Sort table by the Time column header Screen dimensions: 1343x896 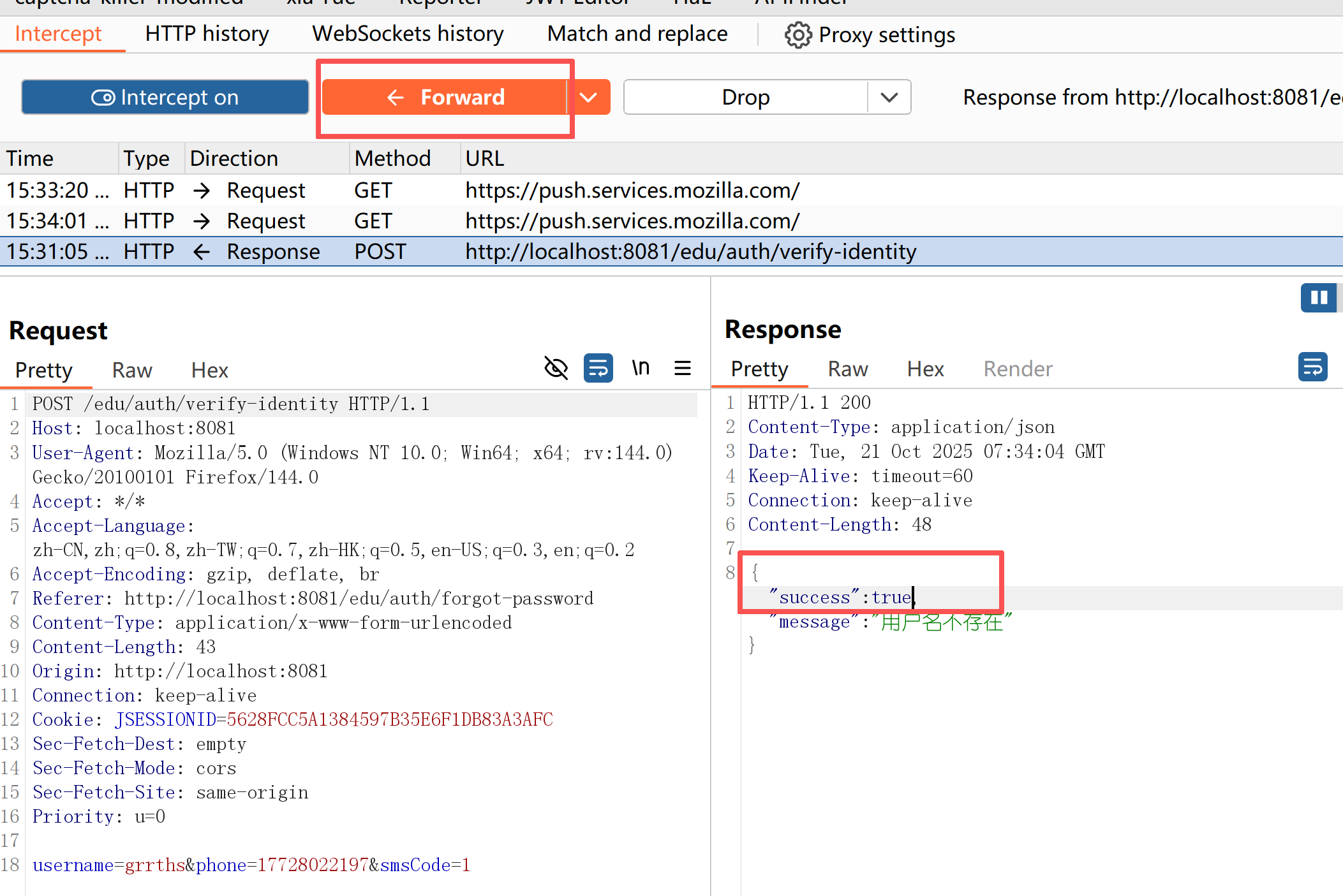pyautogui.click(x=31, y=158)
